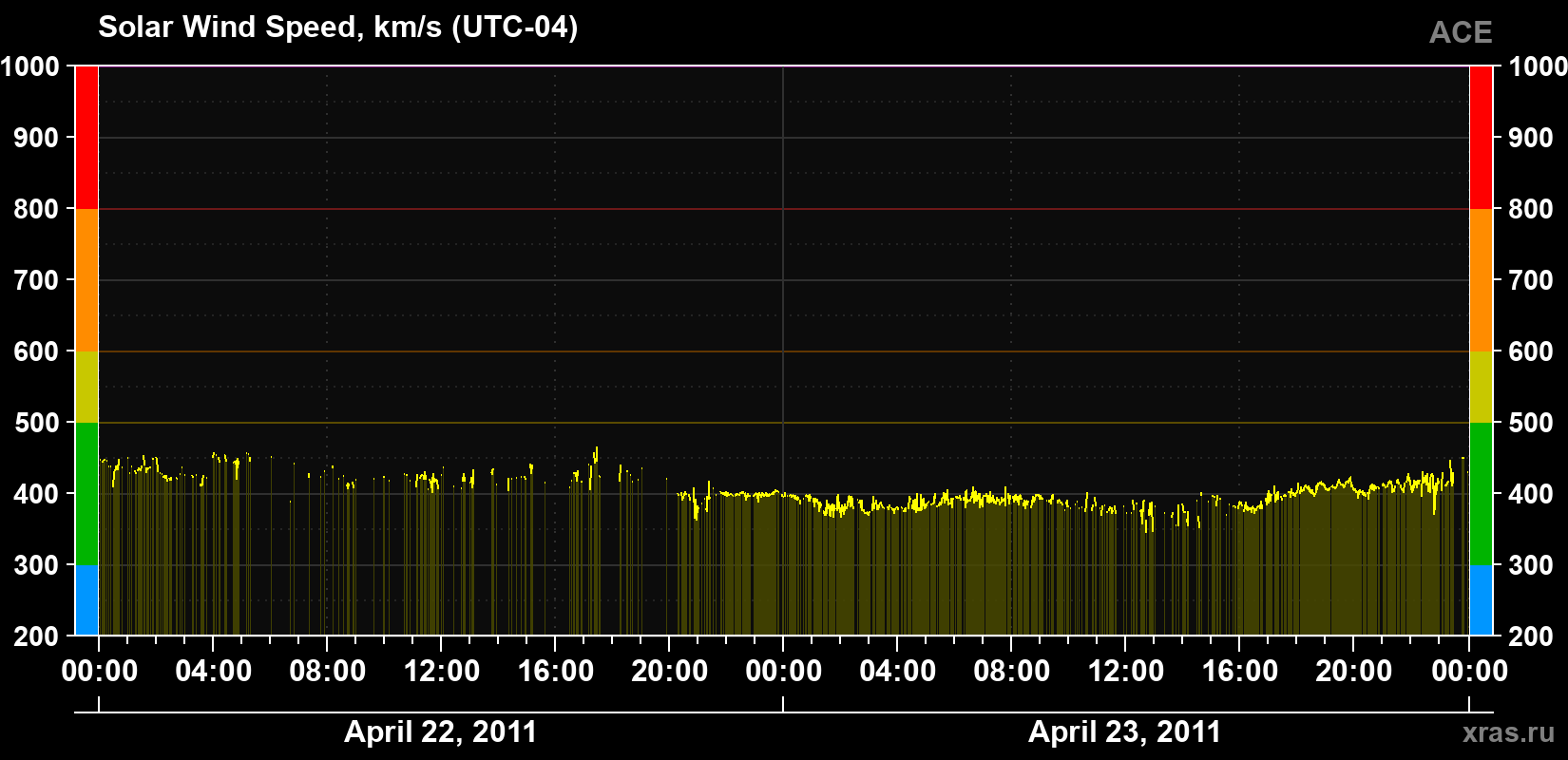Click the red band of the left color scale
The height and width of the screenshot is (760, 1568).
(x=86, y=138)
